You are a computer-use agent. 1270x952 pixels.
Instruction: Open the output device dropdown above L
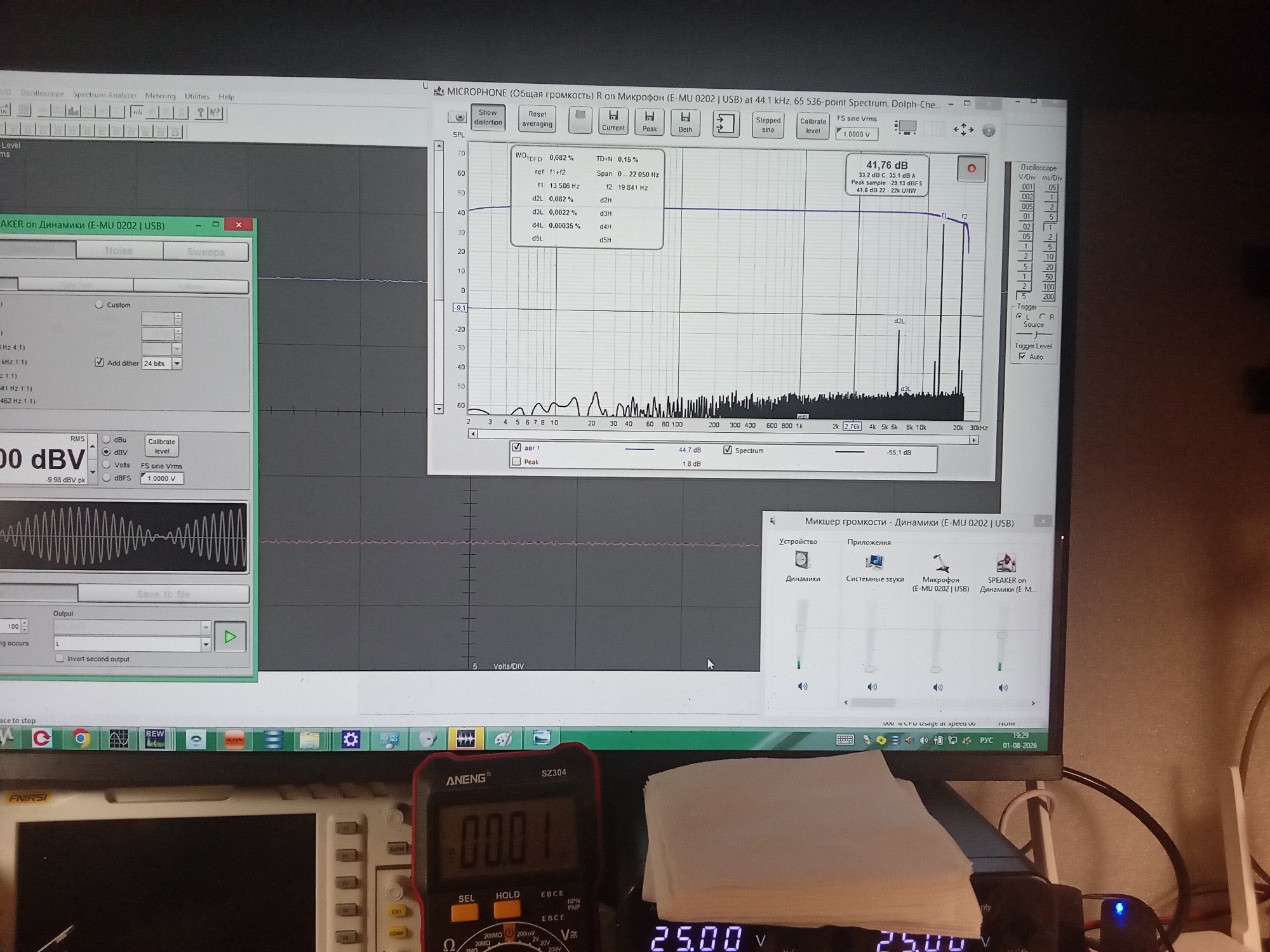point(206,628)
